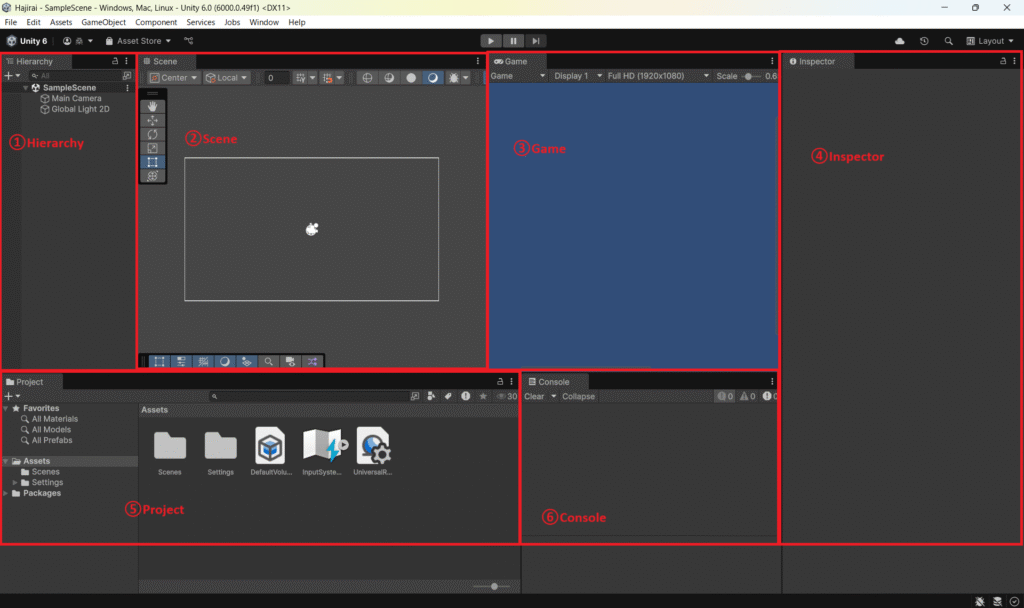This screenshot has width=1024, height=608.
Task: Click the Step frame button
Action: coord(536,40)
